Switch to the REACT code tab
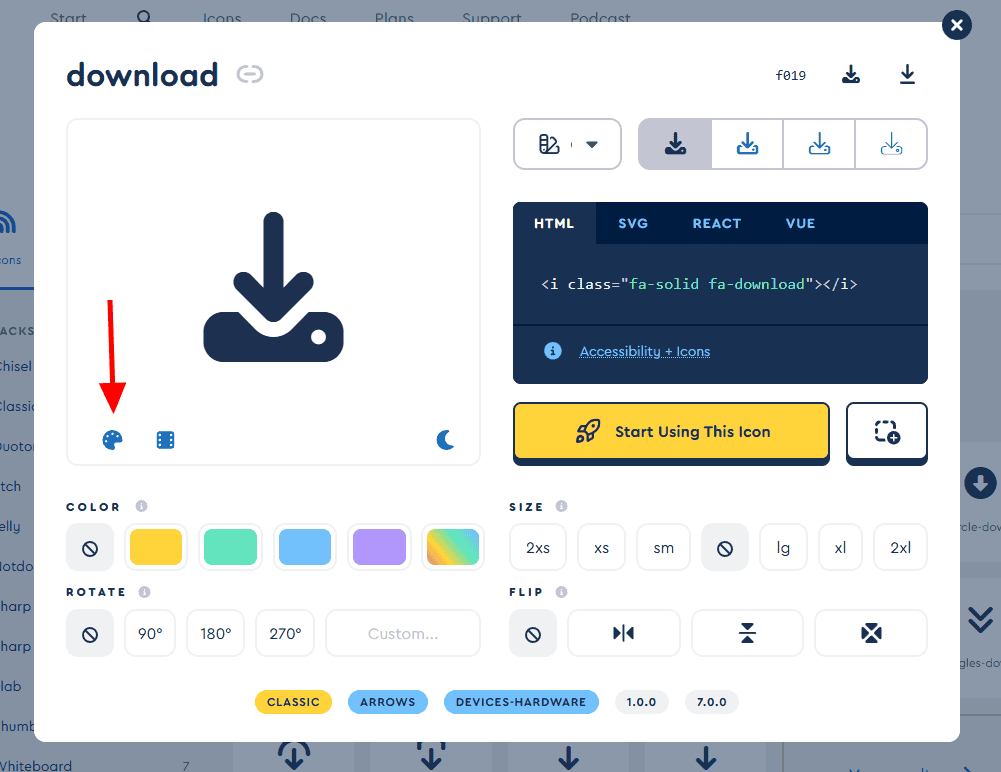The image size is (1001, 772). click(717, 223)
